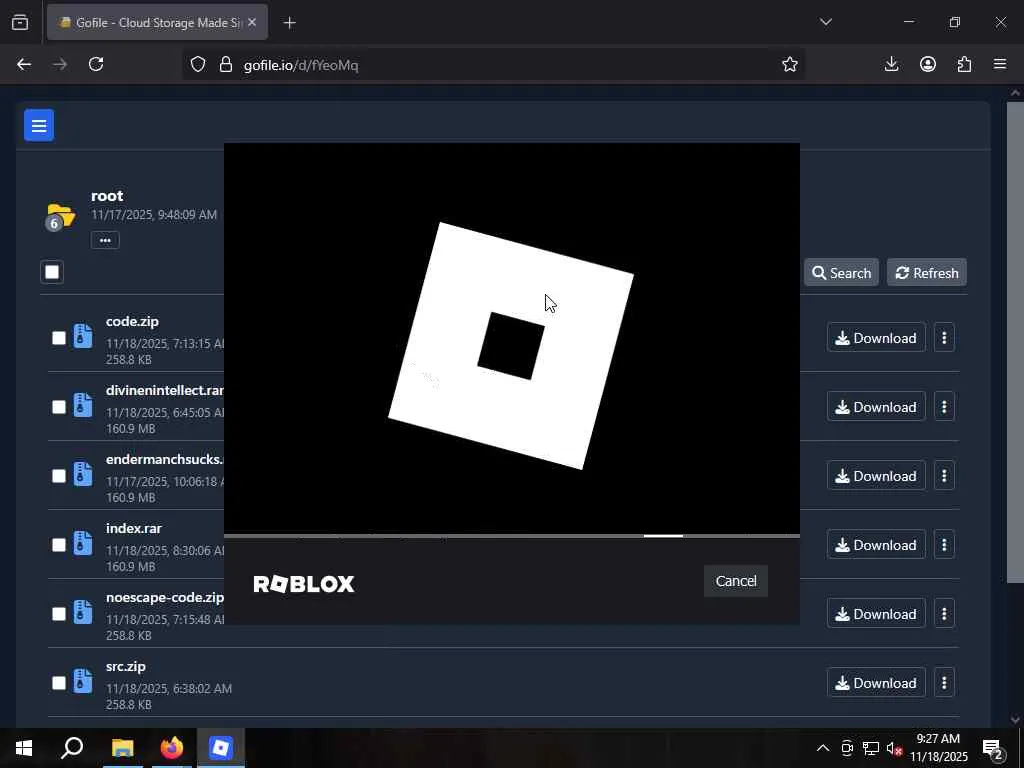1024x768 pixels.
Task: Select the index.rar checkbox
Action: point(59,545)
